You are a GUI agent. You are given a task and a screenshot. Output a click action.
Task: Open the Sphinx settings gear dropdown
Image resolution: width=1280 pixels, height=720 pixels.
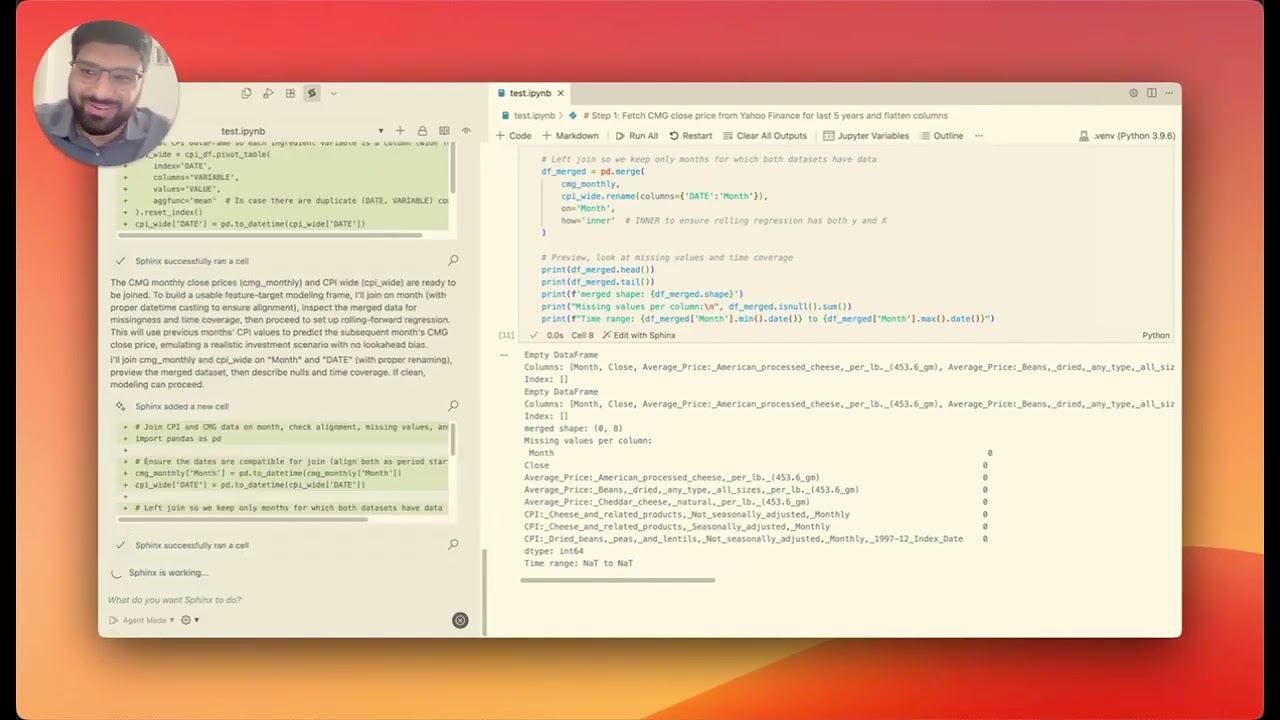pyautogui.click(x=189, y=620)
